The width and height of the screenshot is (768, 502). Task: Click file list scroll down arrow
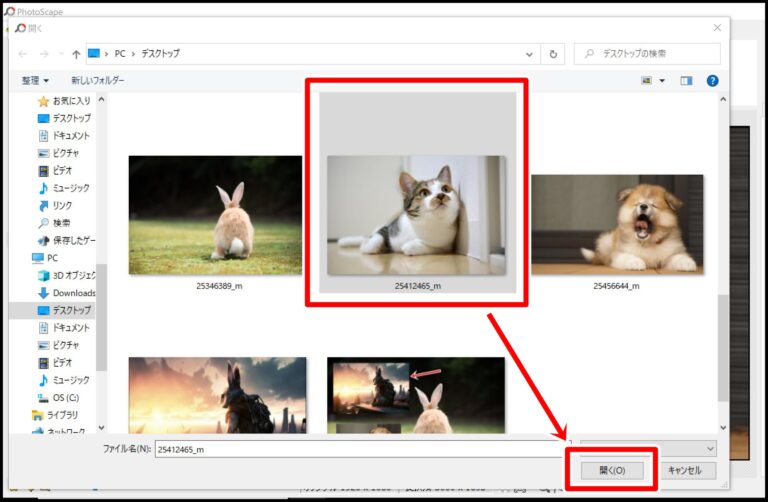[723, 428]
